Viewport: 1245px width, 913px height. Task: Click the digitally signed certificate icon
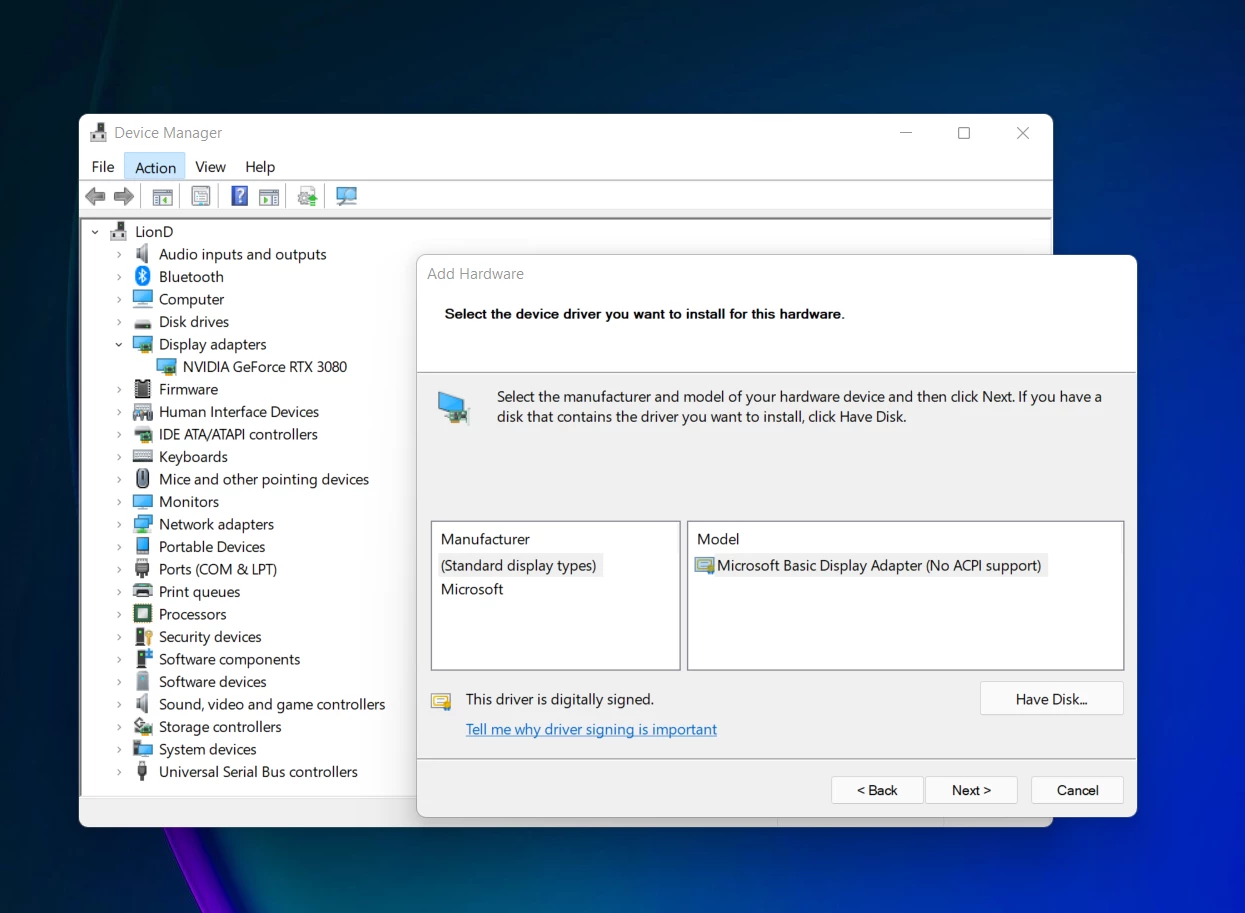(441, 701)
